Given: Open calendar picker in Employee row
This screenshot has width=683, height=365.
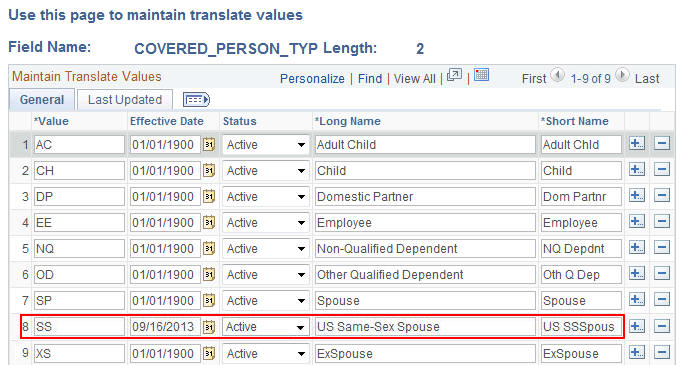Looking at the screenshot, I should tap(209, 223).
